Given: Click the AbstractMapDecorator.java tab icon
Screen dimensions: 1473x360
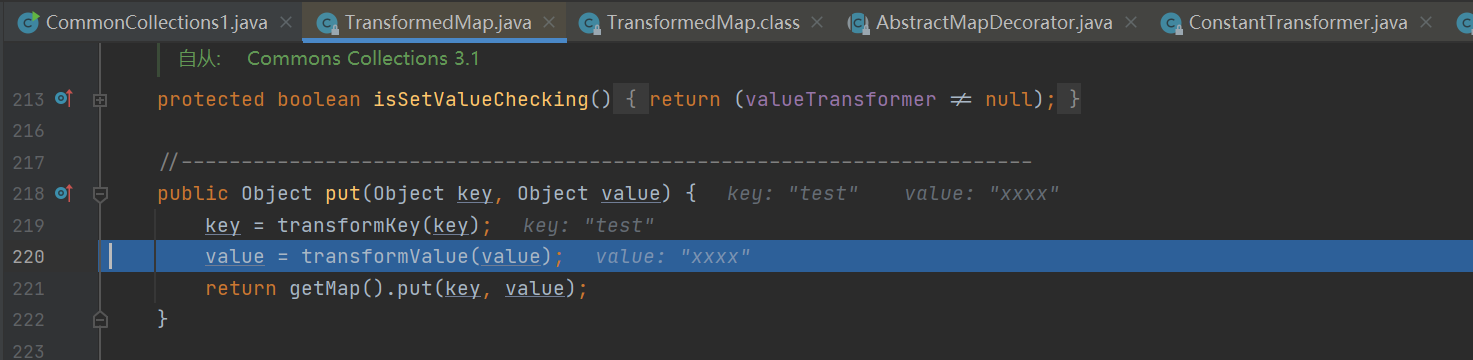Looking at the screenshot, I should pos(857,21).
